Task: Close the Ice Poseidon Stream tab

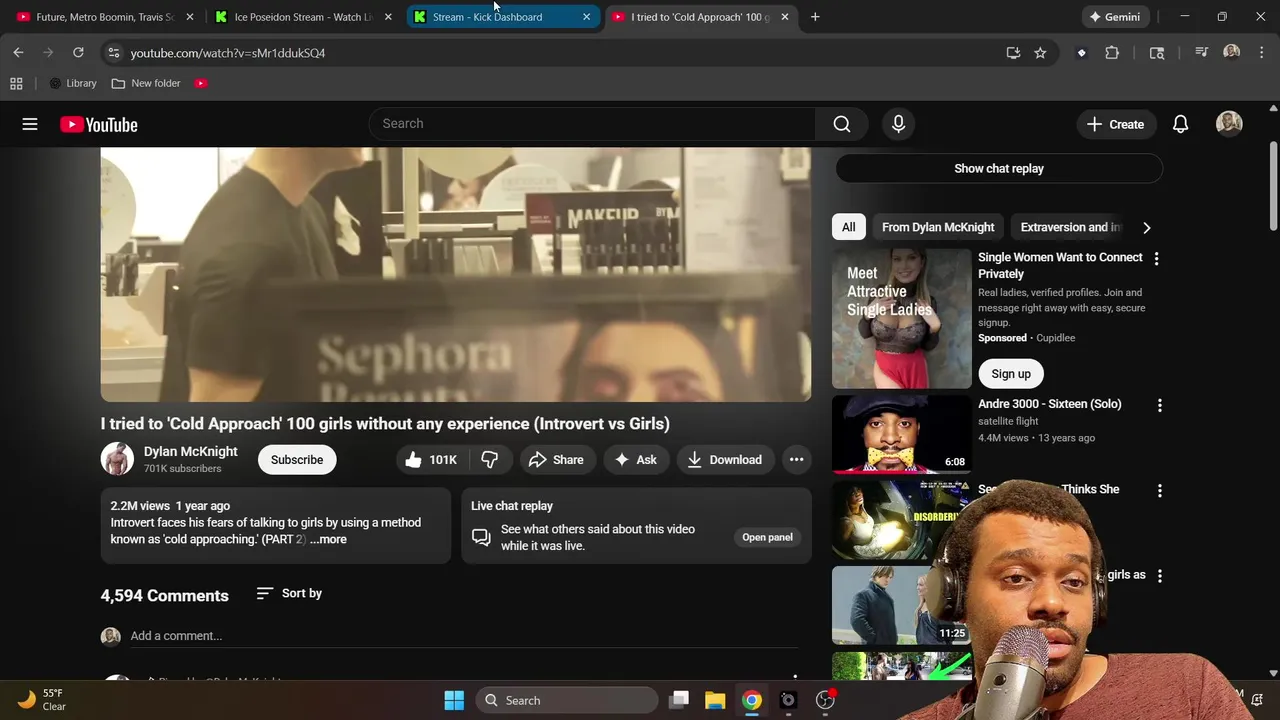Action: click(388, 17)
